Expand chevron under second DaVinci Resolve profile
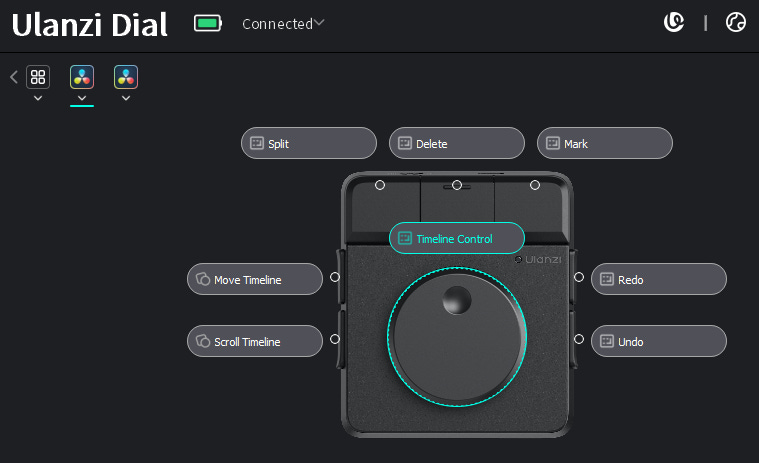 [126, 98]
